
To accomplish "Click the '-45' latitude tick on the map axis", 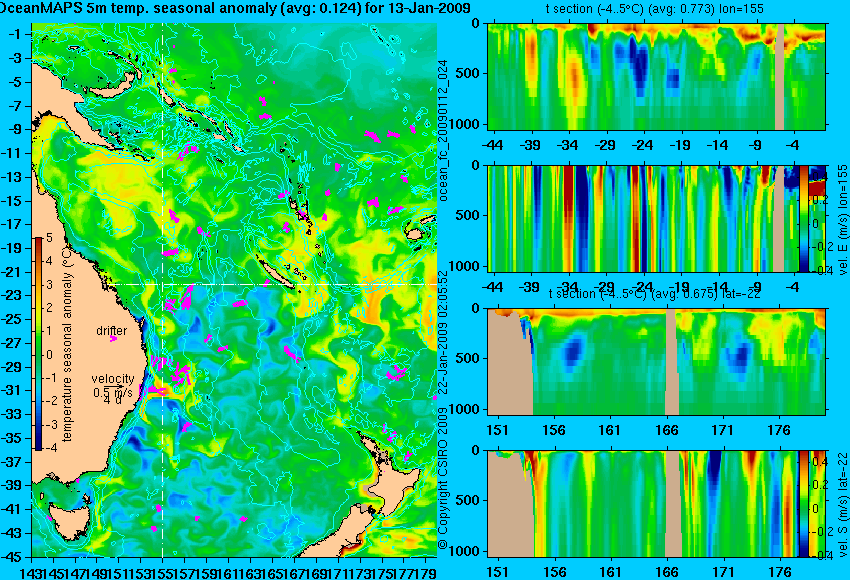I will (12, 557).
